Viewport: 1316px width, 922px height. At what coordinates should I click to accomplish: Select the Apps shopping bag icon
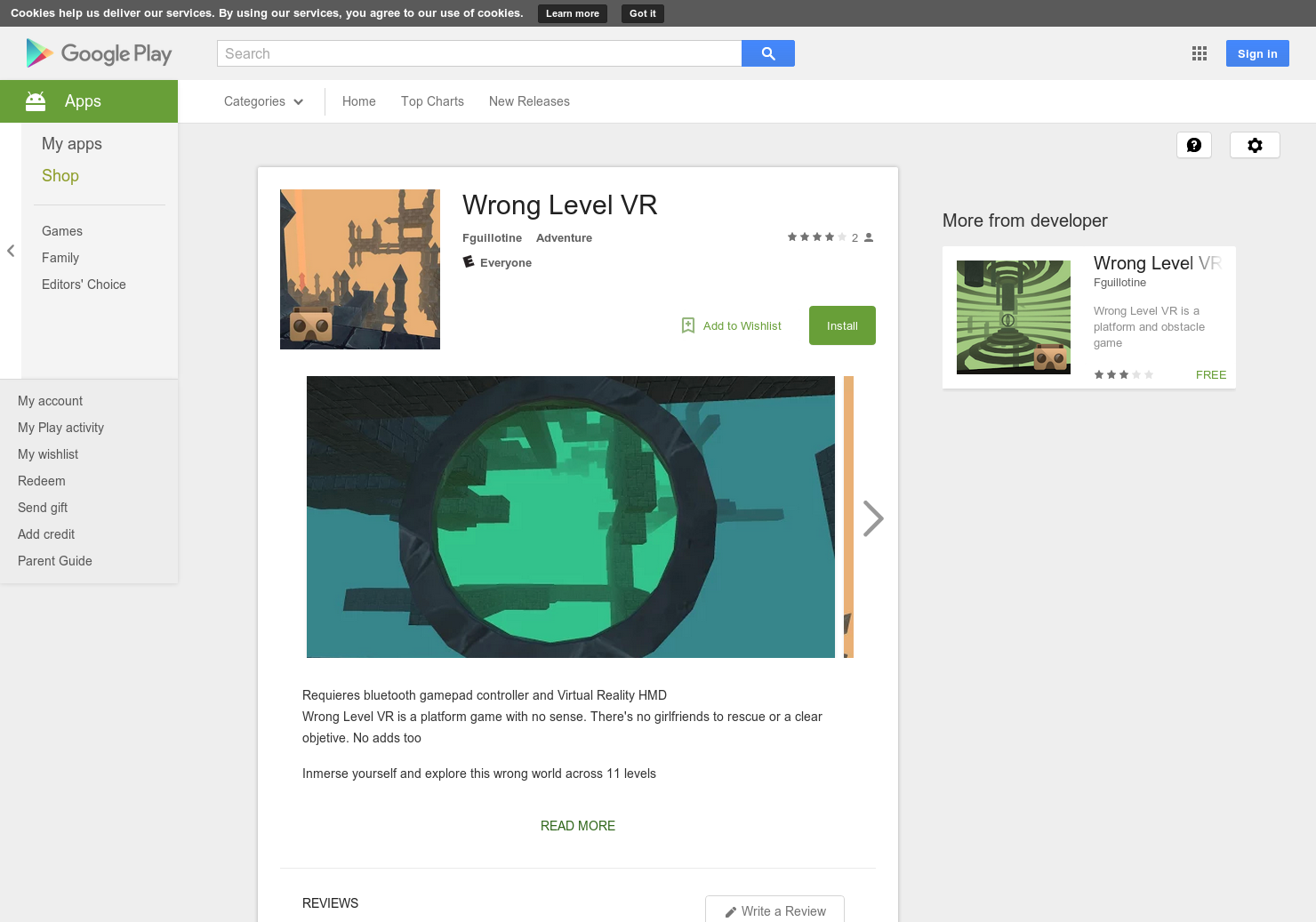[36, 100]
